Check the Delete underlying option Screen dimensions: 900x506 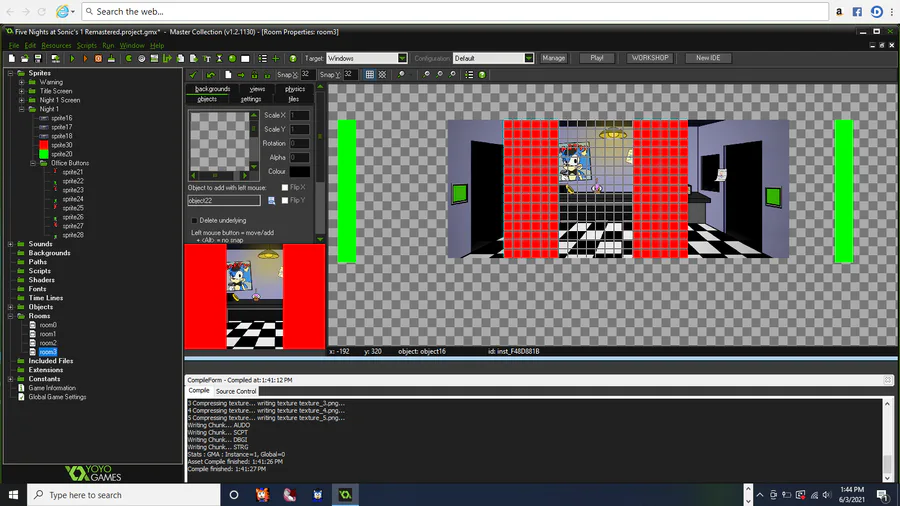click(194, 220)
